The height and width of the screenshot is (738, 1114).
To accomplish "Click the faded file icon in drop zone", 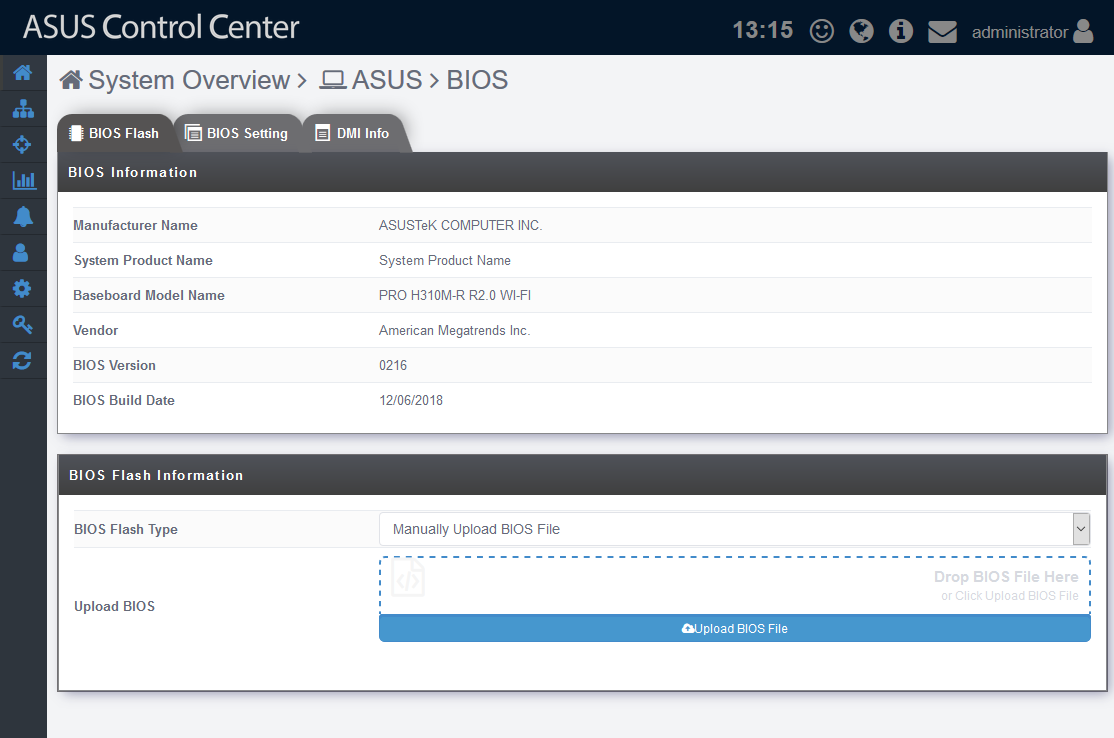I will click(x=409, y=577).
